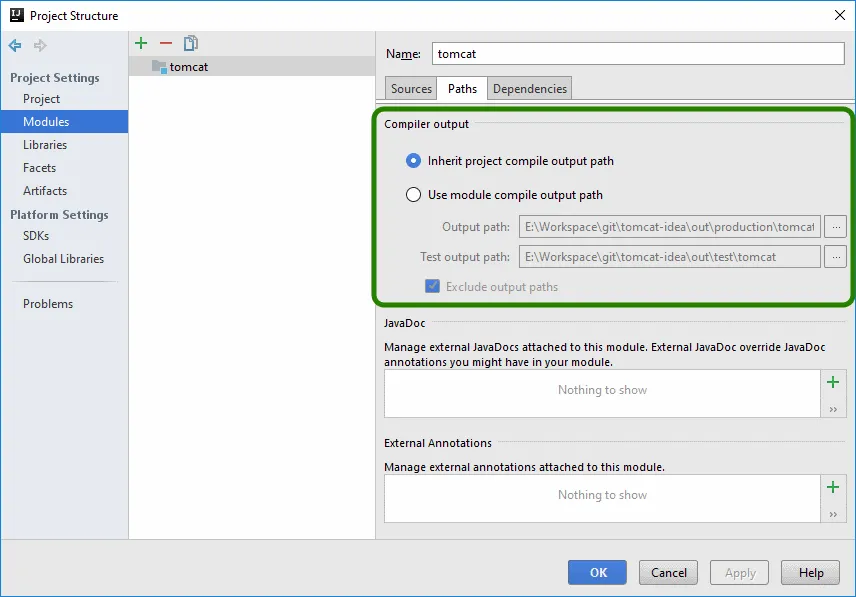856x597 pixels.
Task: Click the Apply button
Action: (x=739, y=572)
